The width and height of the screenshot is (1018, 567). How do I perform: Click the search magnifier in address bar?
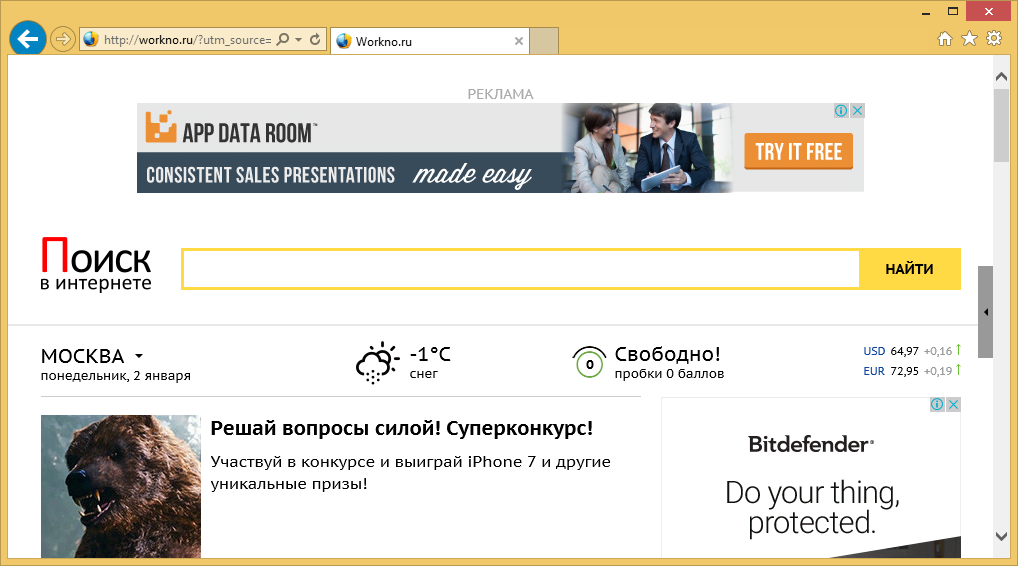coord(282,40)
